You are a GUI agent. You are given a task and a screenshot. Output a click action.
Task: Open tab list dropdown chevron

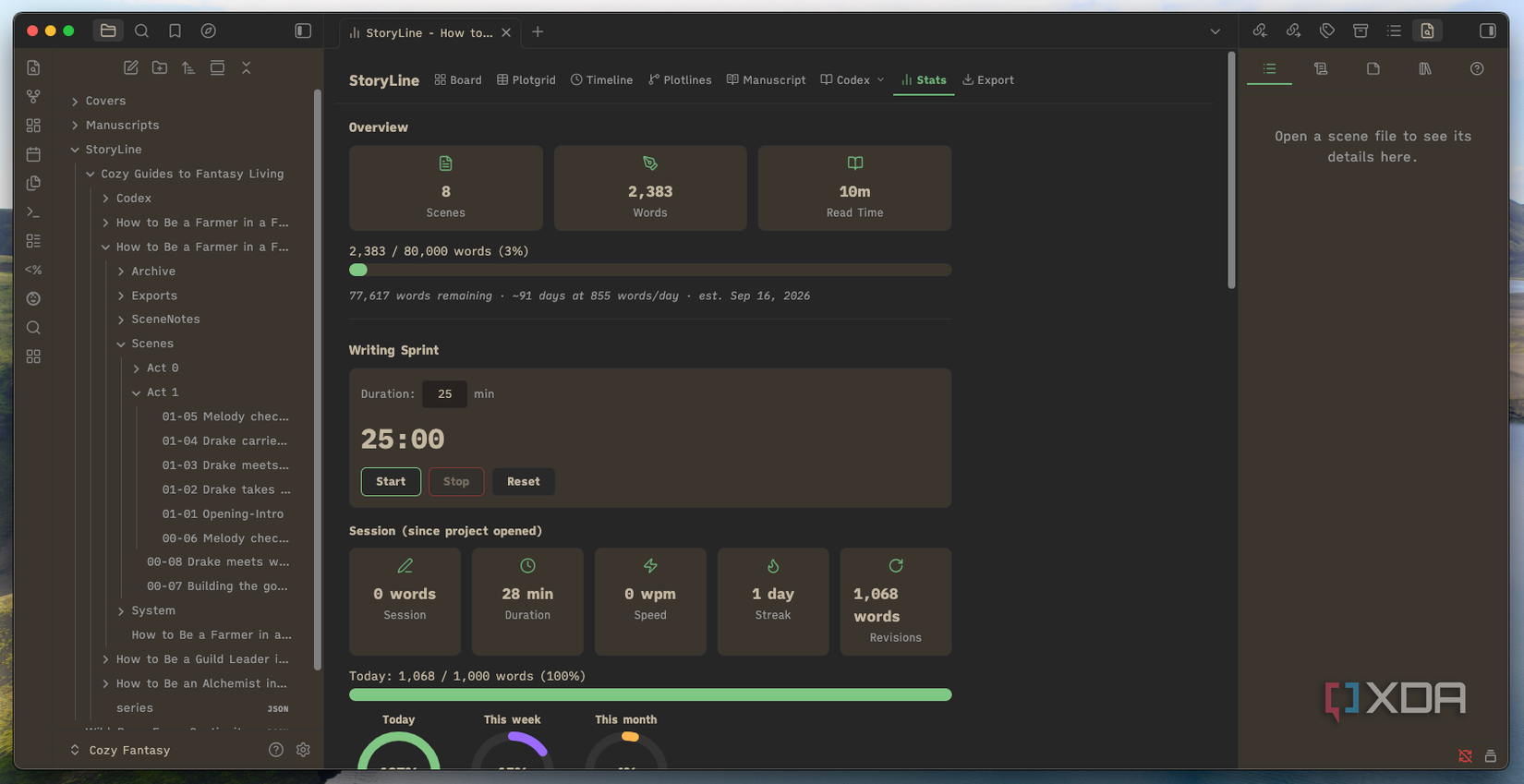tap(1215, 31)
